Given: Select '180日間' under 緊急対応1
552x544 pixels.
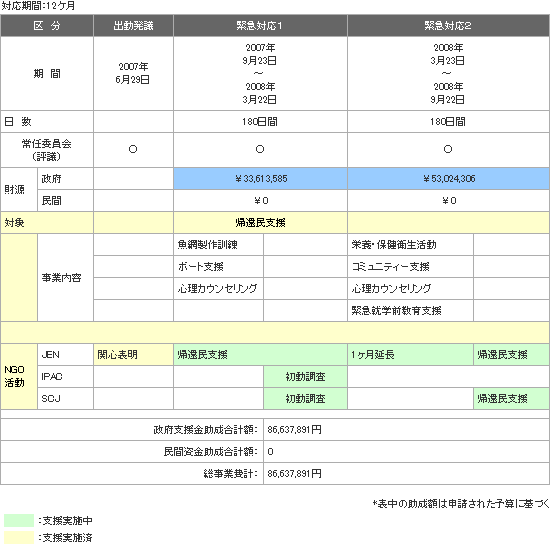Looking at the screenshot, I should (x=260, y=121).
